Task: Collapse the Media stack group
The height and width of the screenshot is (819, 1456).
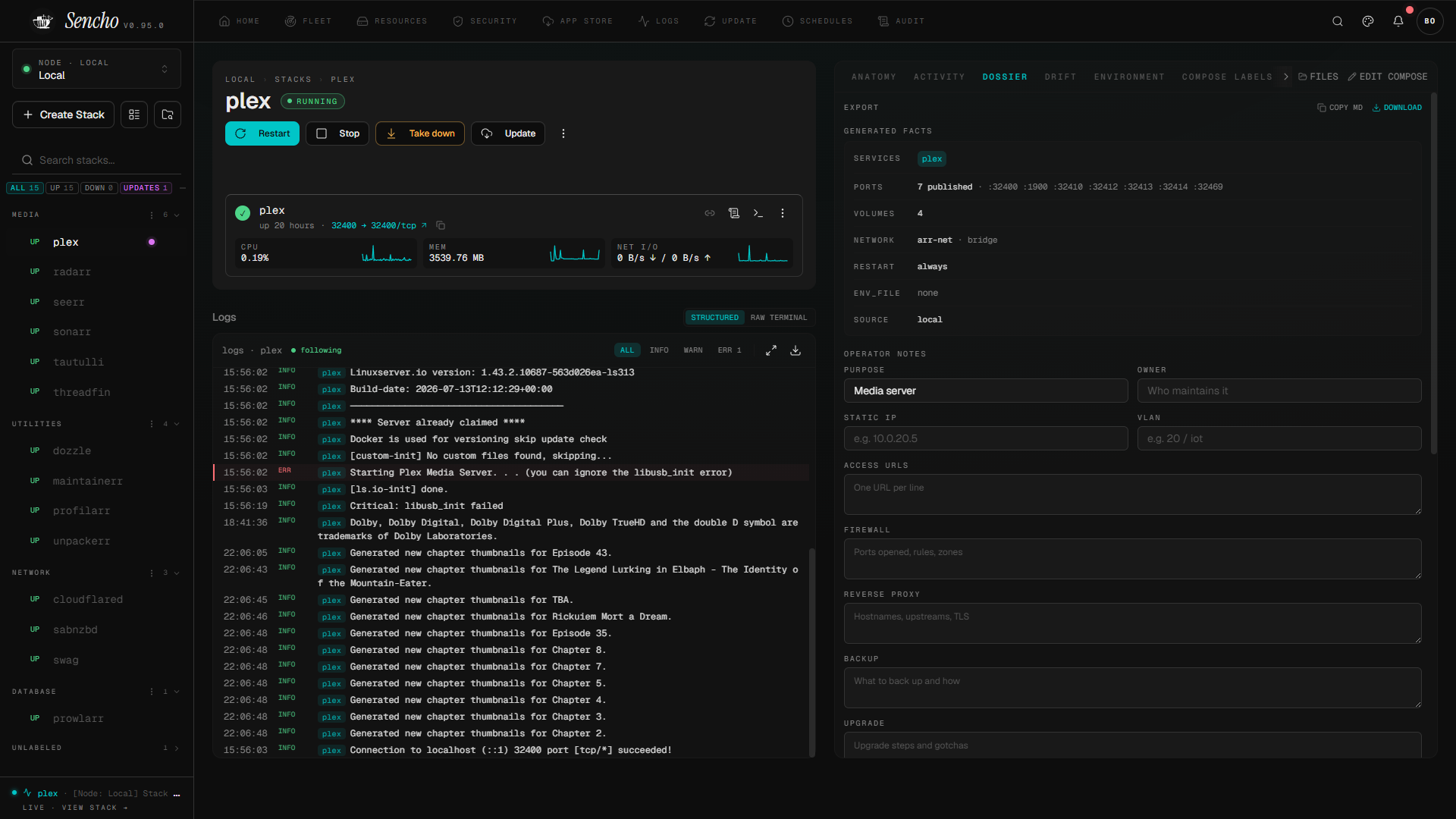Action: [177, 215]
